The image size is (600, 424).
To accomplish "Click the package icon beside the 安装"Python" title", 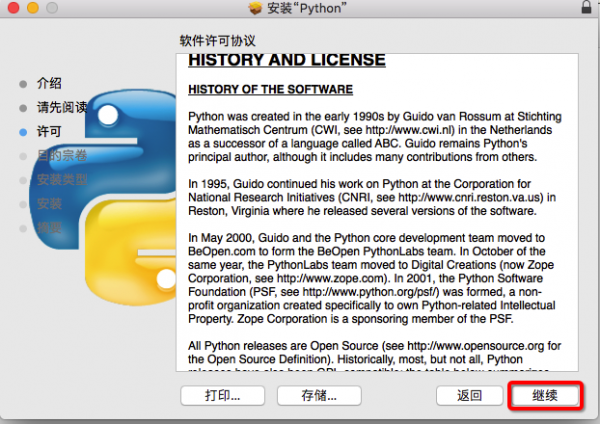I will click(255, 8).
